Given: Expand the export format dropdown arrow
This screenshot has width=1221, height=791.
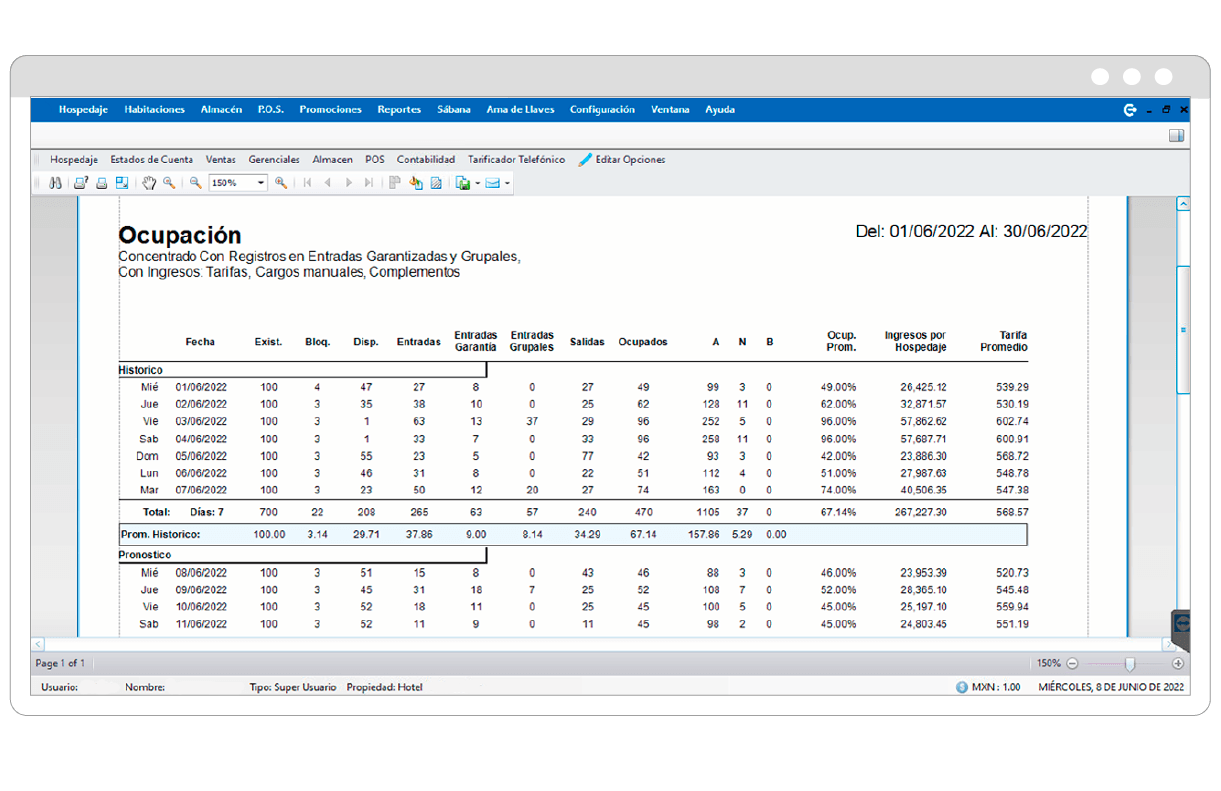Looking at the screenshot, I should (x=477, y=183).
